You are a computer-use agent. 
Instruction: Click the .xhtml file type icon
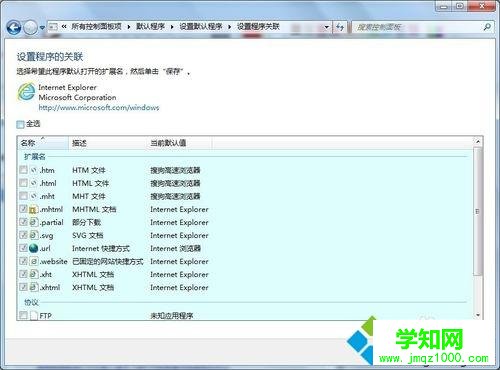34,287
